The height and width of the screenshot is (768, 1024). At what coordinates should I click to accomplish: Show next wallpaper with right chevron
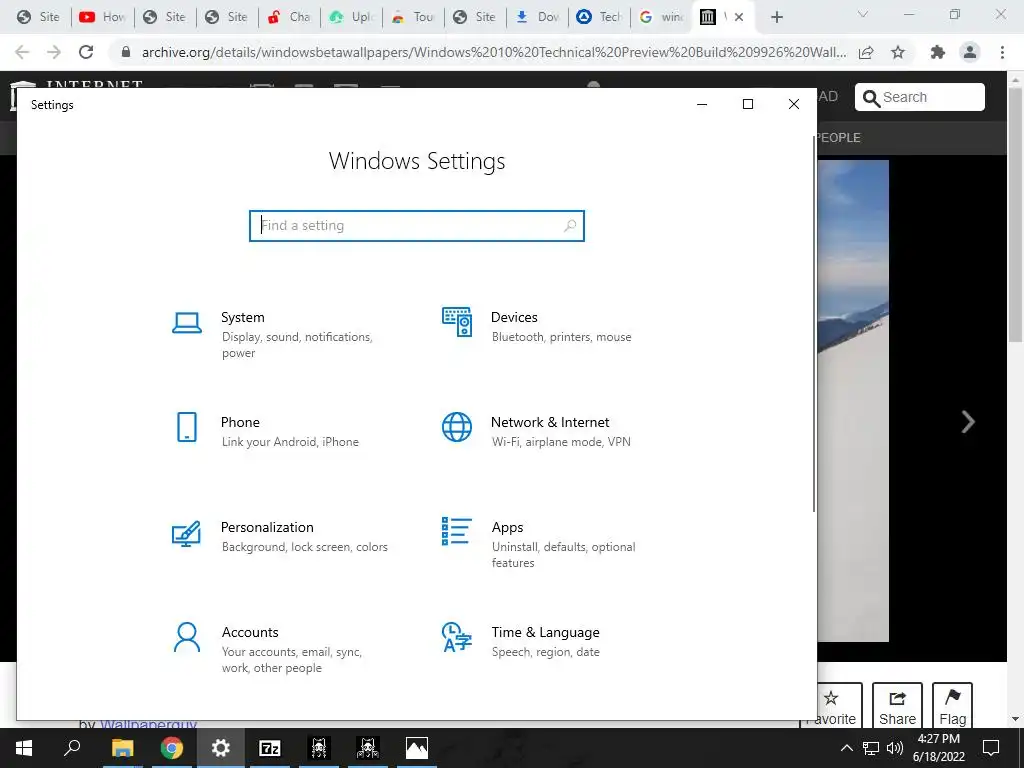coord(968,422)
